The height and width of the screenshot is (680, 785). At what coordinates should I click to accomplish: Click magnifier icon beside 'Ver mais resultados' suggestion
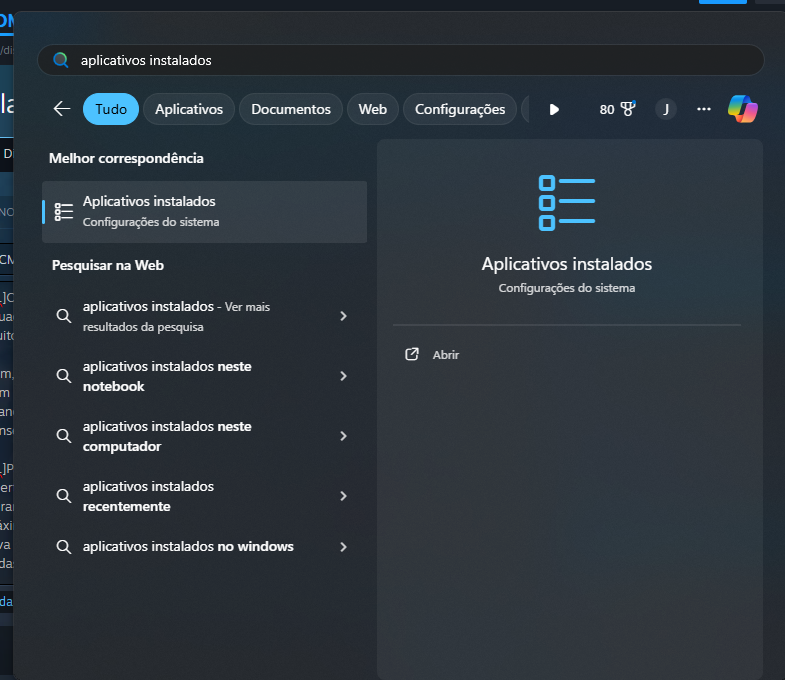[x=64, y=316]
